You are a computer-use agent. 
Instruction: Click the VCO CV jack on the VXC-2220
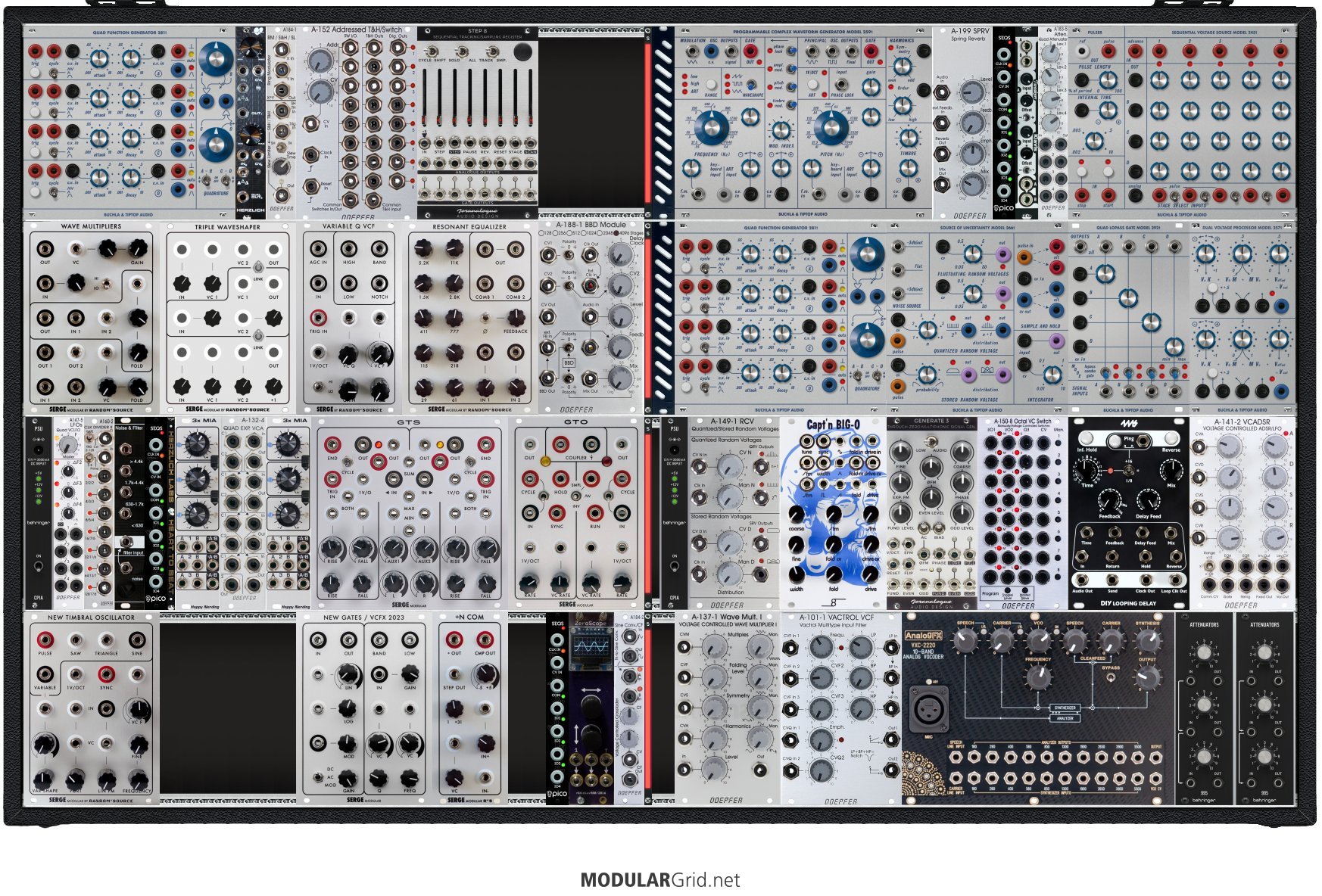click(1156, 777)
